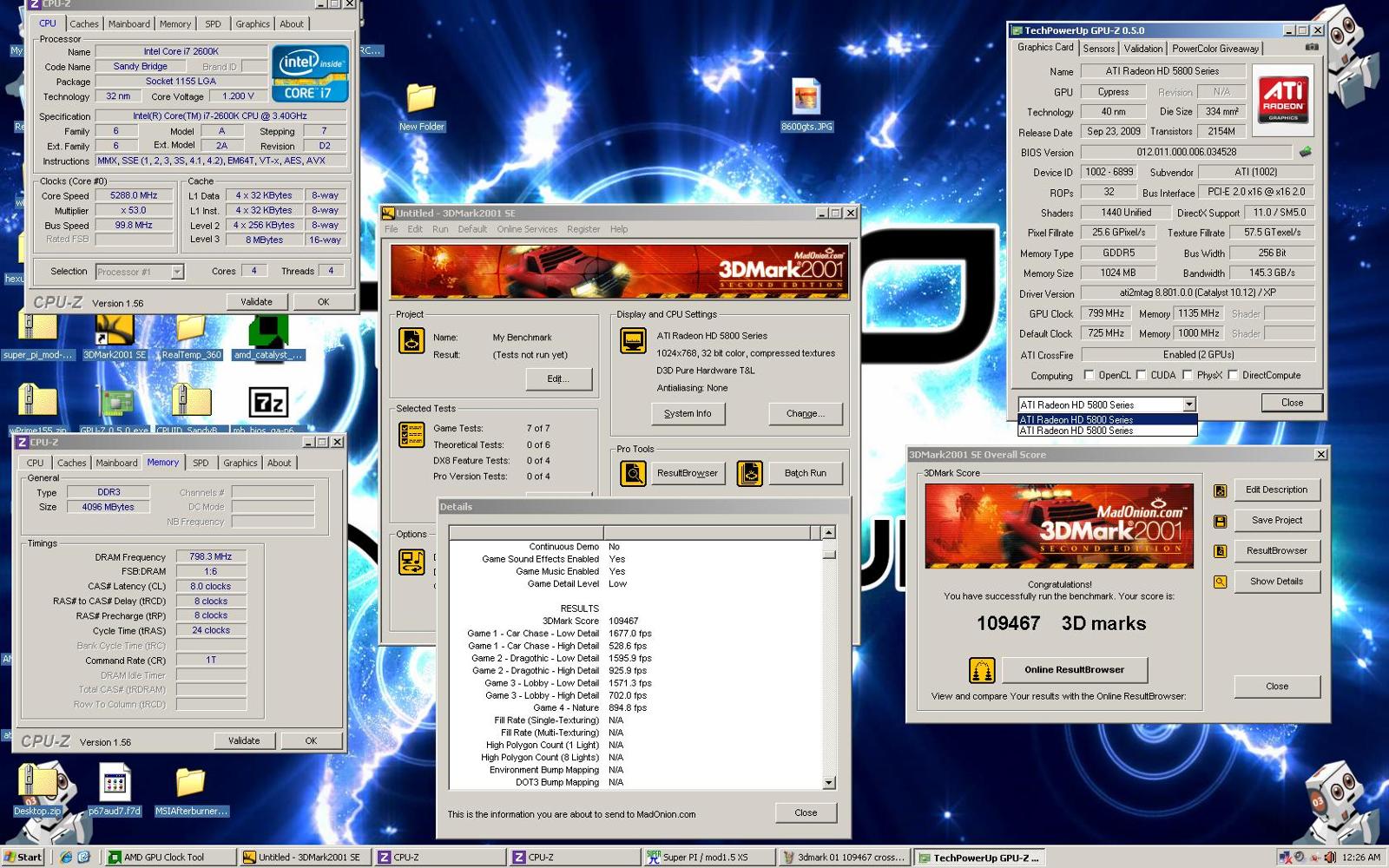Click the ResultBrowser magnifier icon in Pro Tools
This screenshot has height=868, width=1389.
(633, 473)
